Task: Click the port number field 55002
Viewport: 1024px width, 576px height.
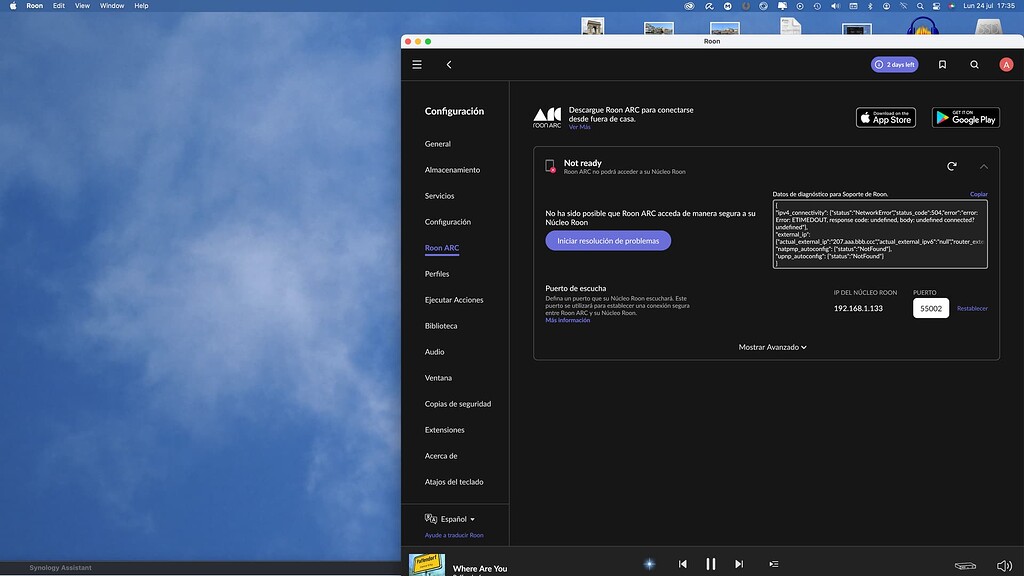Action: [x=930, y=309]
